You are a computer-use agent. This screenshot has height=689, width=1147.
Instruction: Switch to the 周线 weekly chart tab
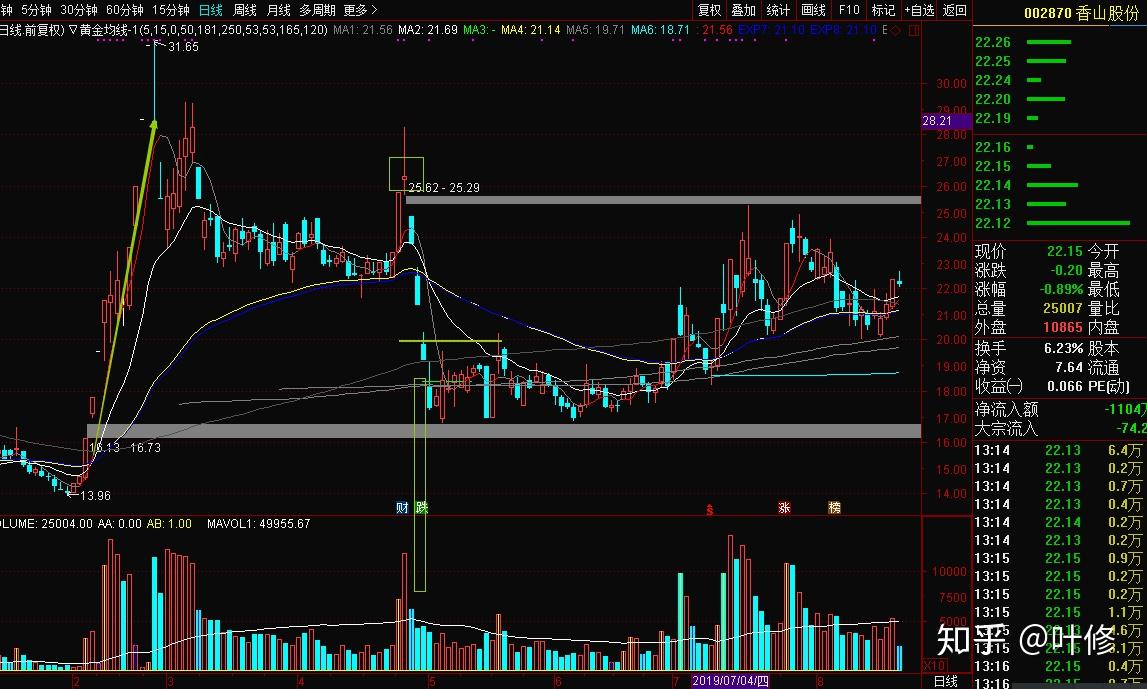point(244,10)
